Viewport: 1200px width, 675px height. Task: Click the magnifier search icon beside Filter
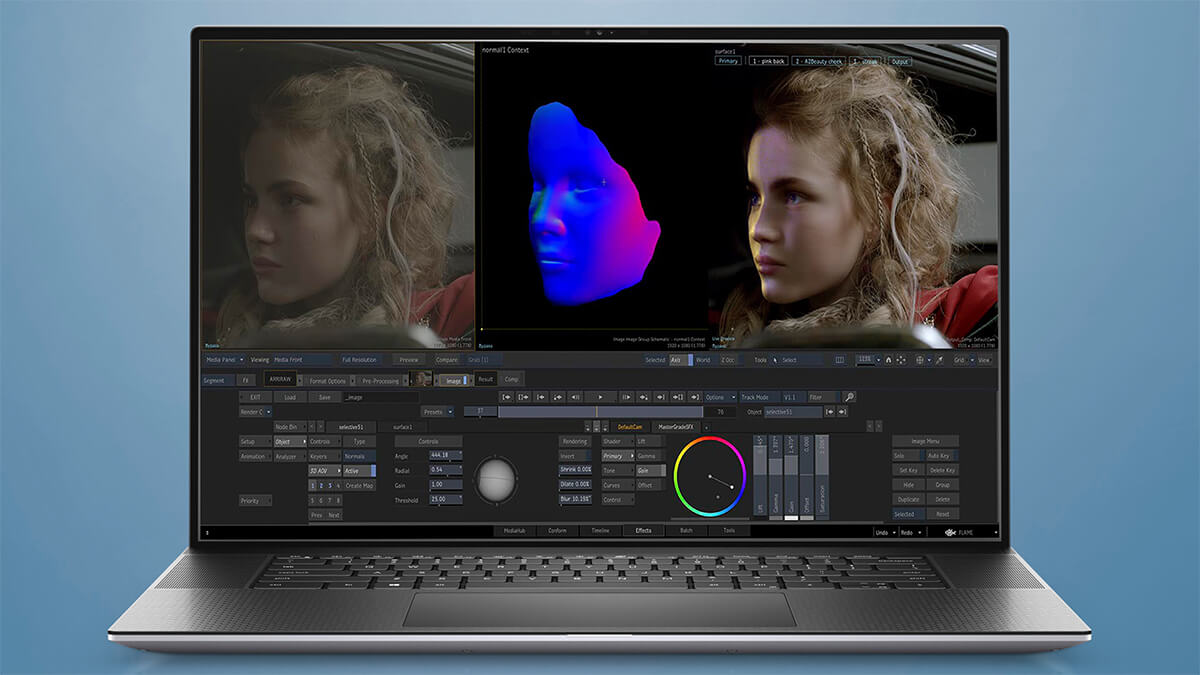[849, 397]
